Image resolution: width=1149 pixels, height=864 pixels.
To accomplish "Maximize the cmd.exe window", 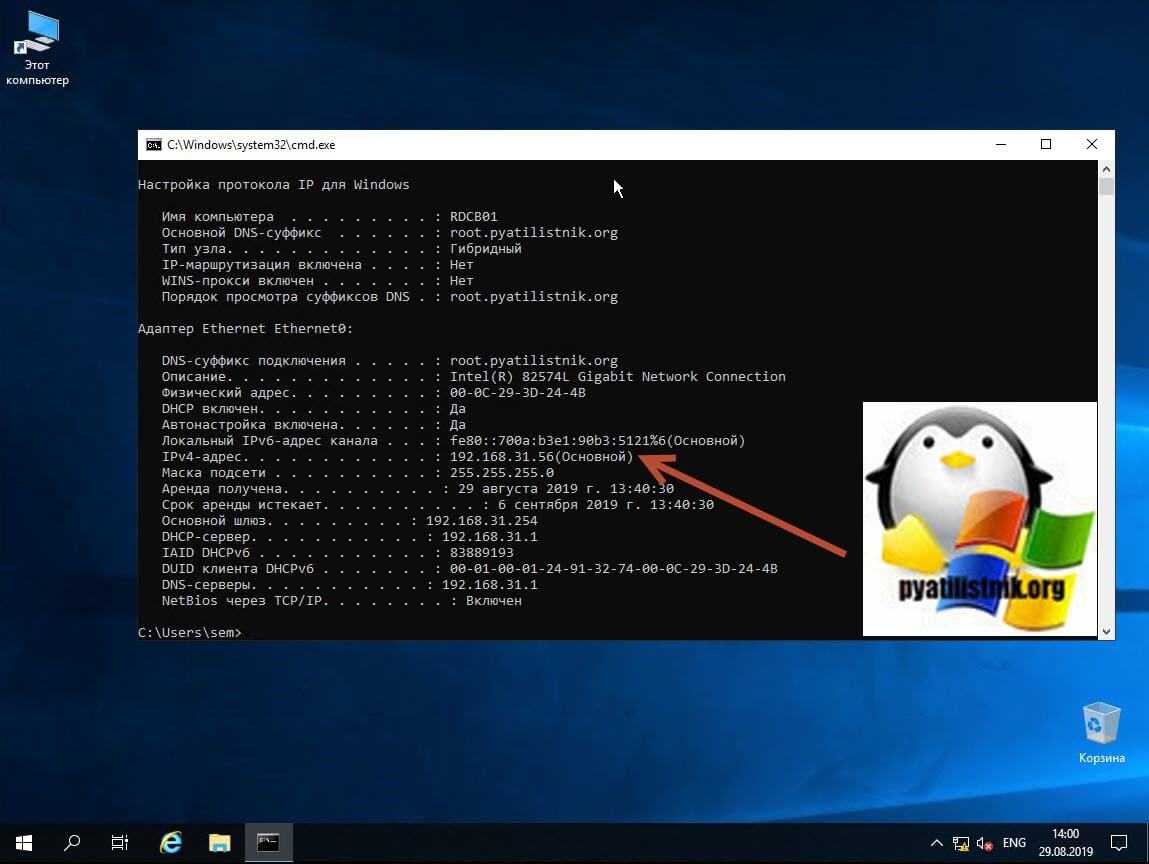I will tap(1046, 145).
